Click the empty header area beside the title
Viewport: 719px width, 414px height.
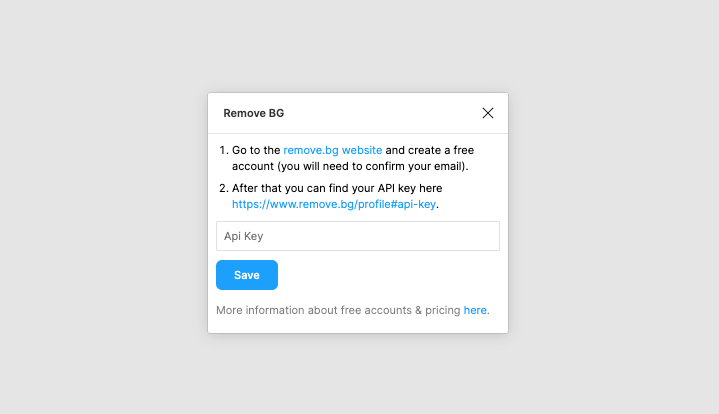click(381, 113)
